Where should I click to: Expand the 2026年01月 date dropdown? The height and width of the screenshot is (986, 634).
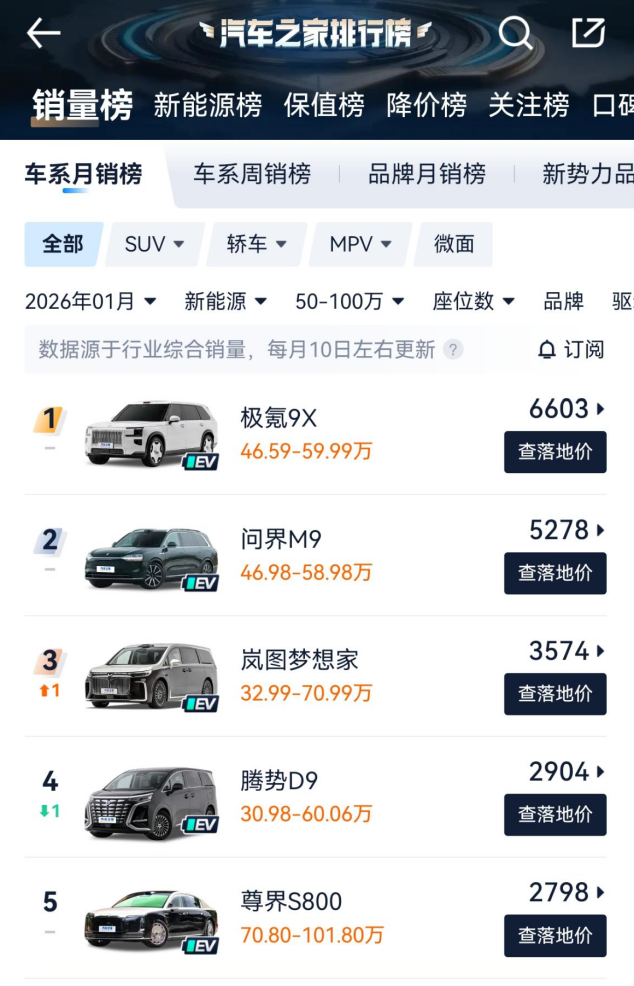tap(91, 301)
